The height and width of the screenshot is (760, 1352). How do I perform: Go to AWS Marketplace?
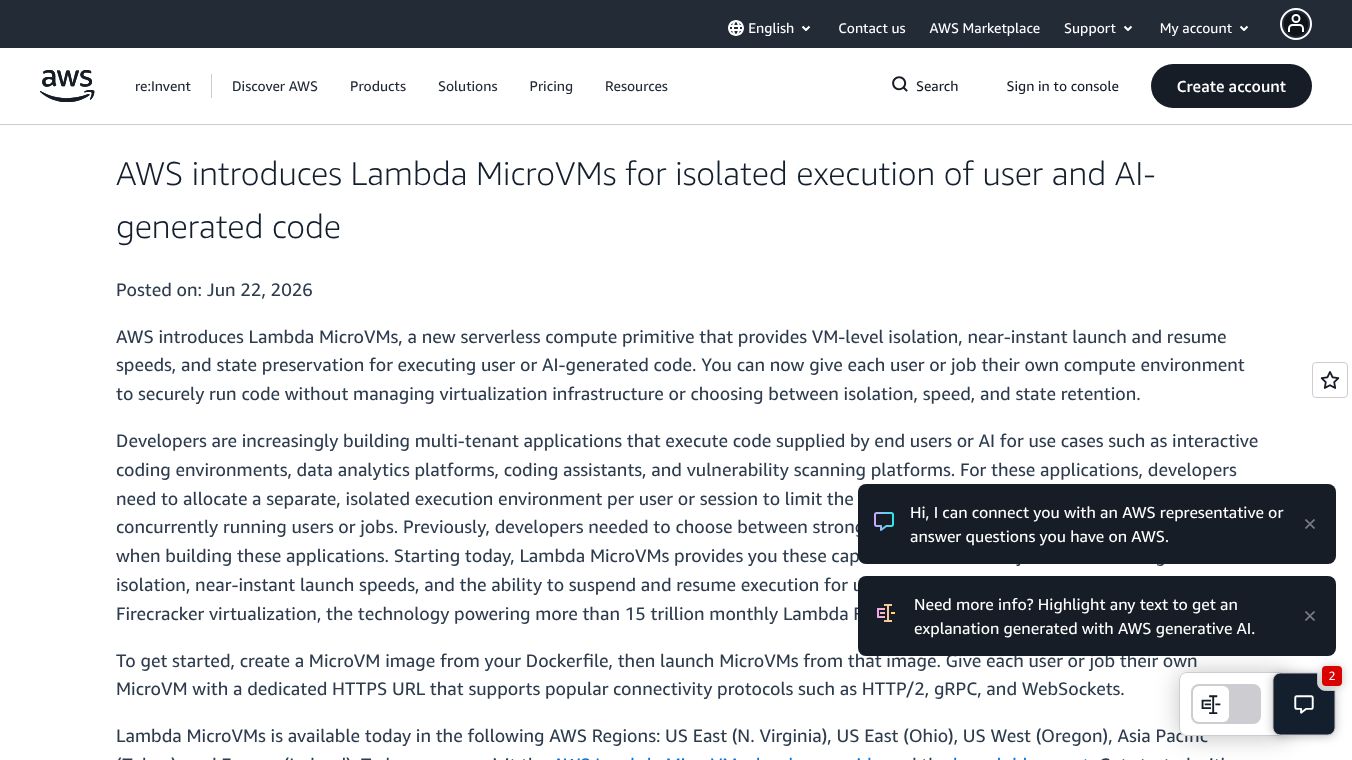pyautogui.click(x=984, y=28)
